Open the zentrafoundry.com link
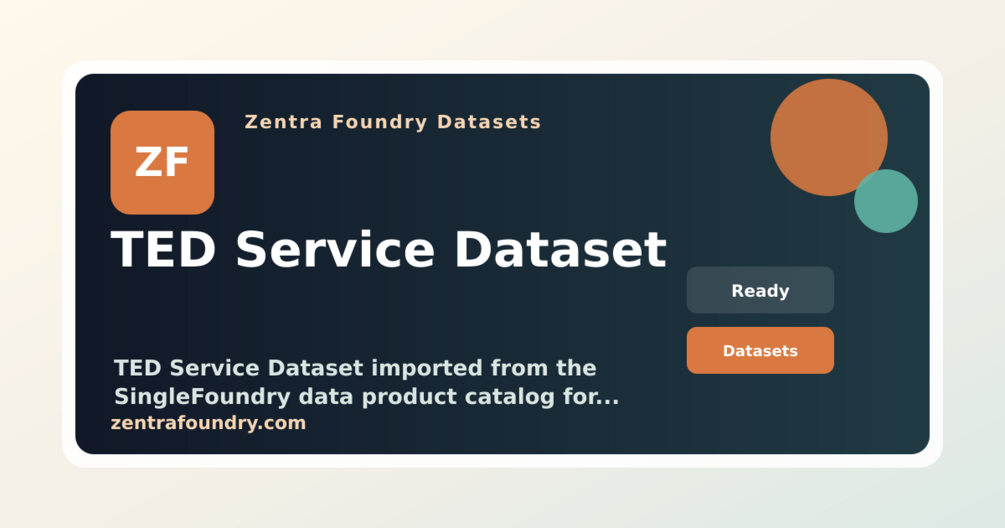Viewport: 1005px width, 528px height. (x=208, y=423)
